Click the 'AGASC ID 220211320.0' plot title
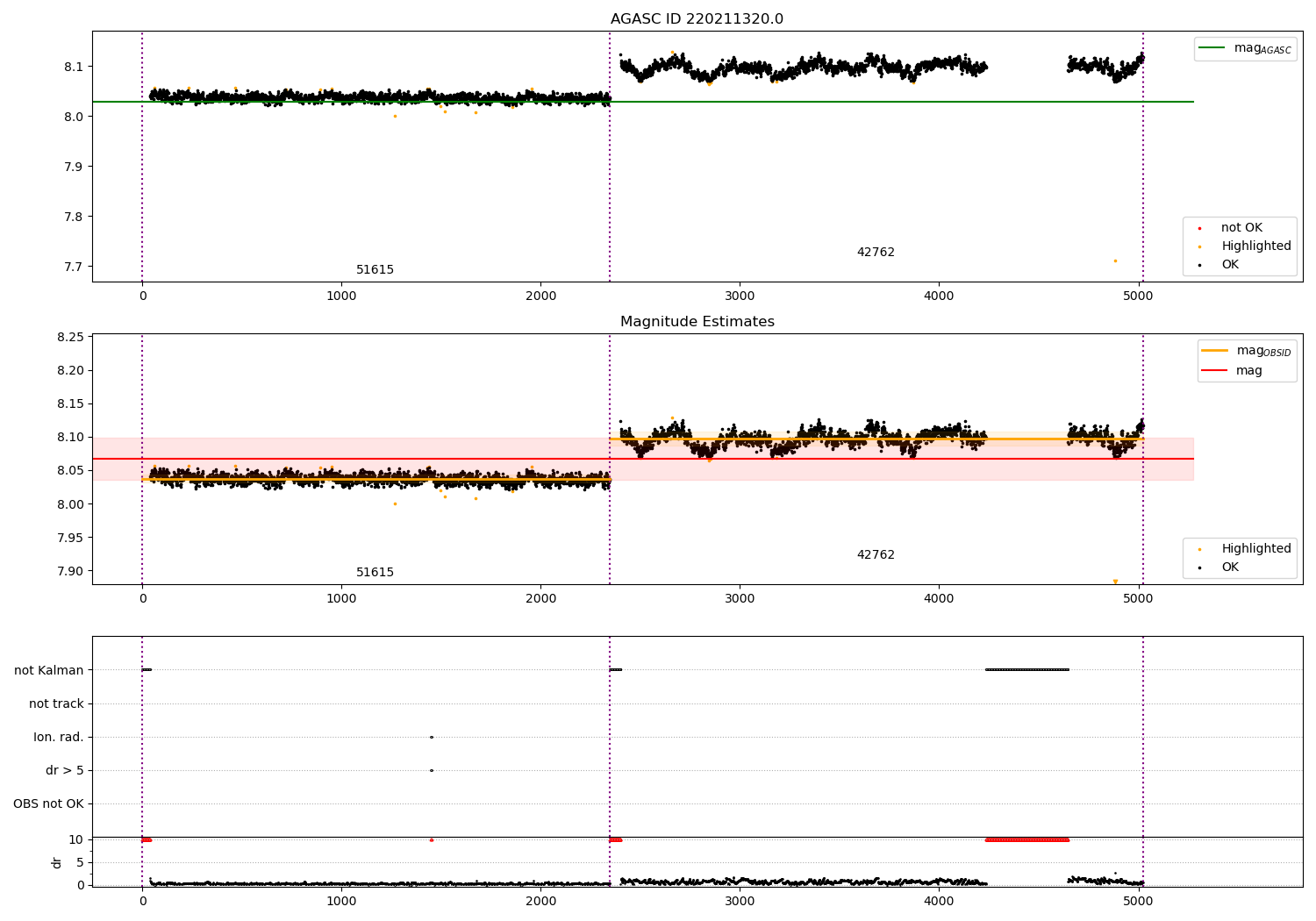Viewport: 1316px width, 921px height. (697, 19)
